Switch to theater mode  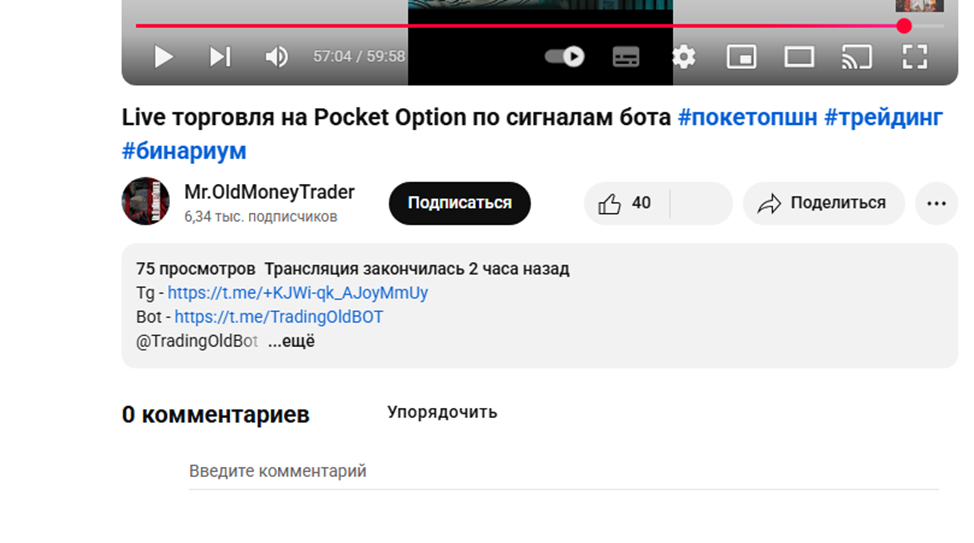pyautogui.click(x=799, y=57)
